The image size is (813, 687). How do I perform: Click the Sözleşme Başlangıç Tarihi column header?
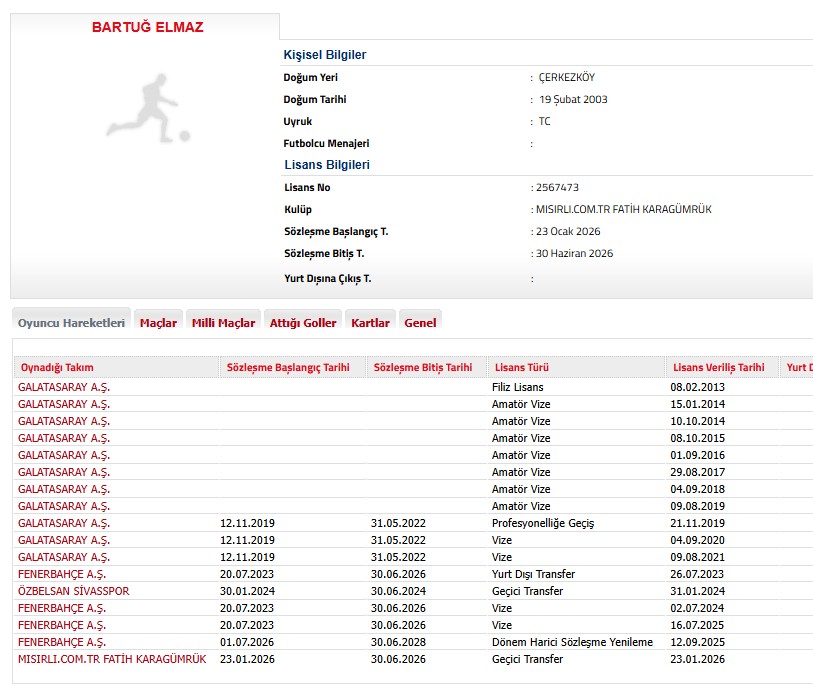point(286,368)
